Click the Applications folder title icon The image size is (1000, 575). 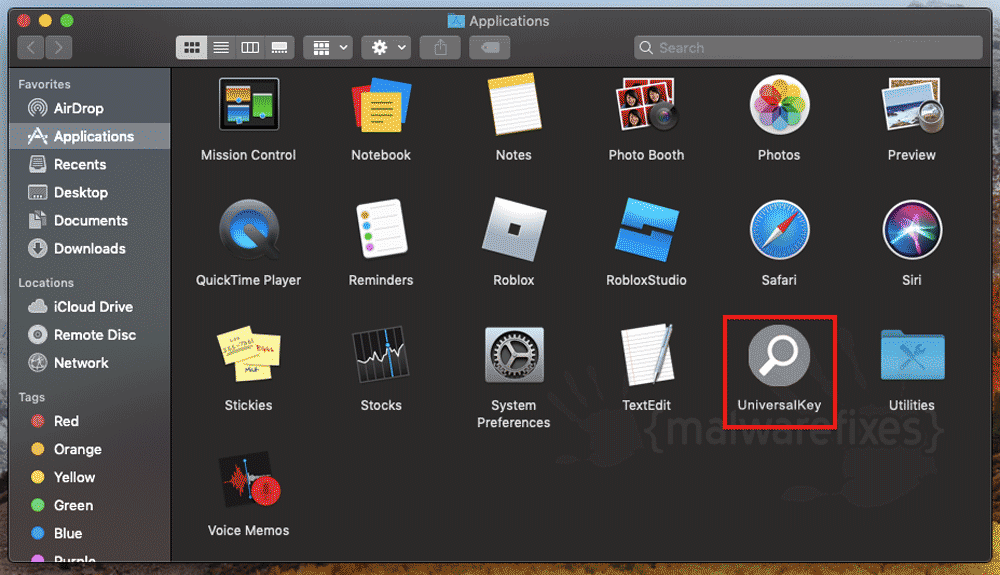[x=456, y=21]
